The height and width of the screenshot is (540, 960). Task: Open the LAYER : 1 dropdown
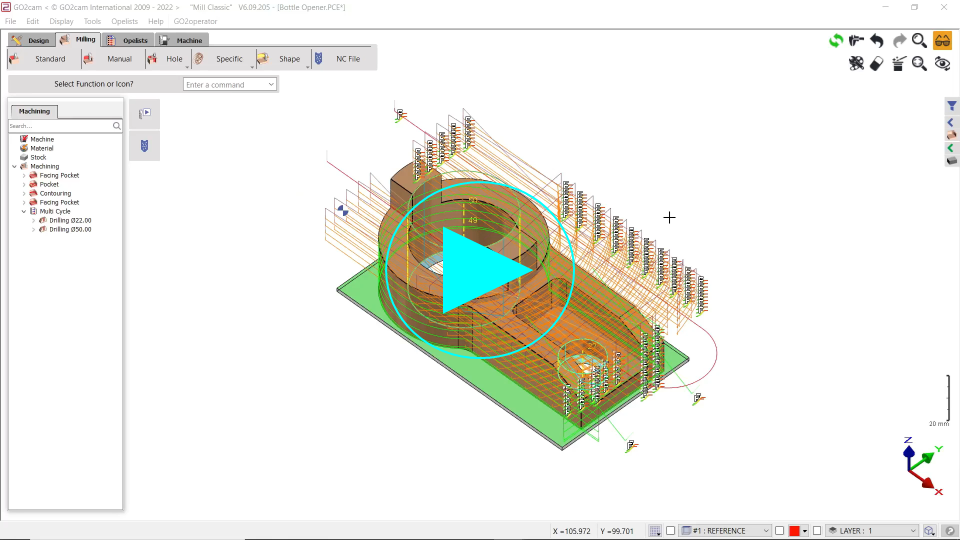point(912,530)
